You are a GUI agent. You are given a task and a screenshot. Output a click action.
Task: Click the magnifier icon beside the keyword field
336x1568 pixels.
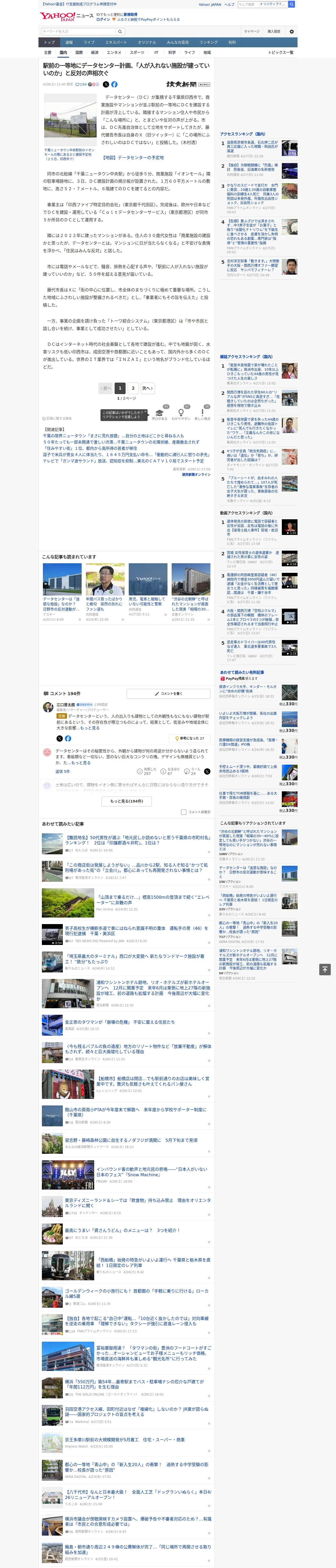(120, 32)
